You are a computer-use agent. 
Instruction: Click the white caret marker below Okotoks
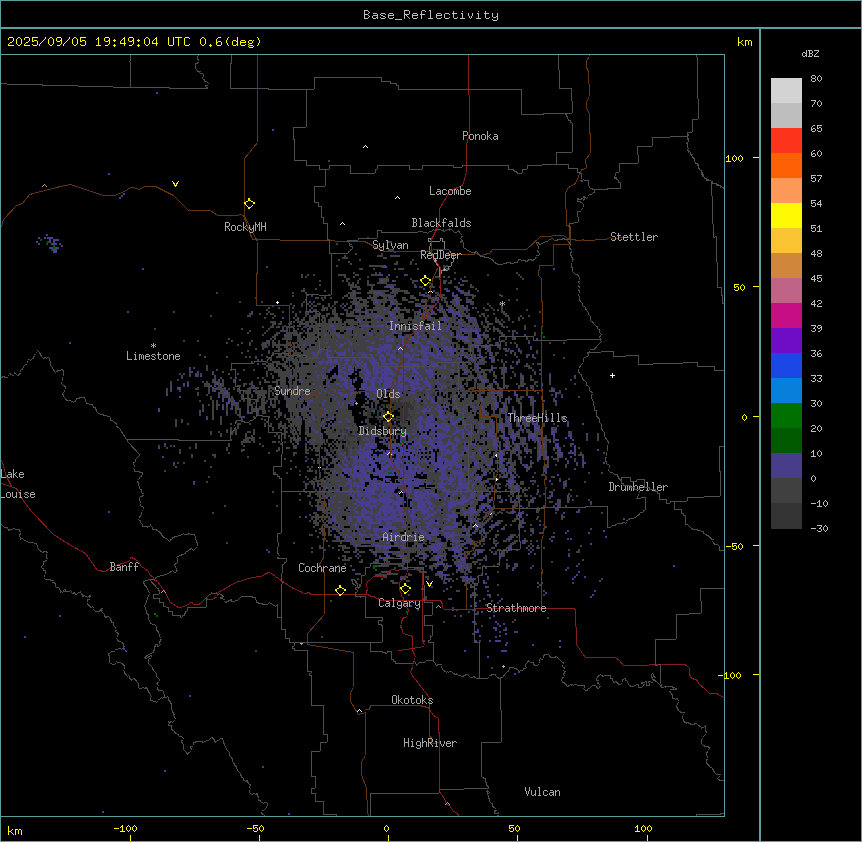click(x=360, y=711)
